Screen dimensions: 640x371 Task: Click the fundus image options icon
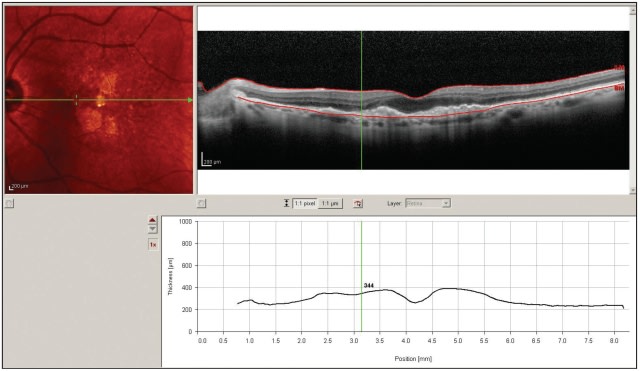coord(9,203)
